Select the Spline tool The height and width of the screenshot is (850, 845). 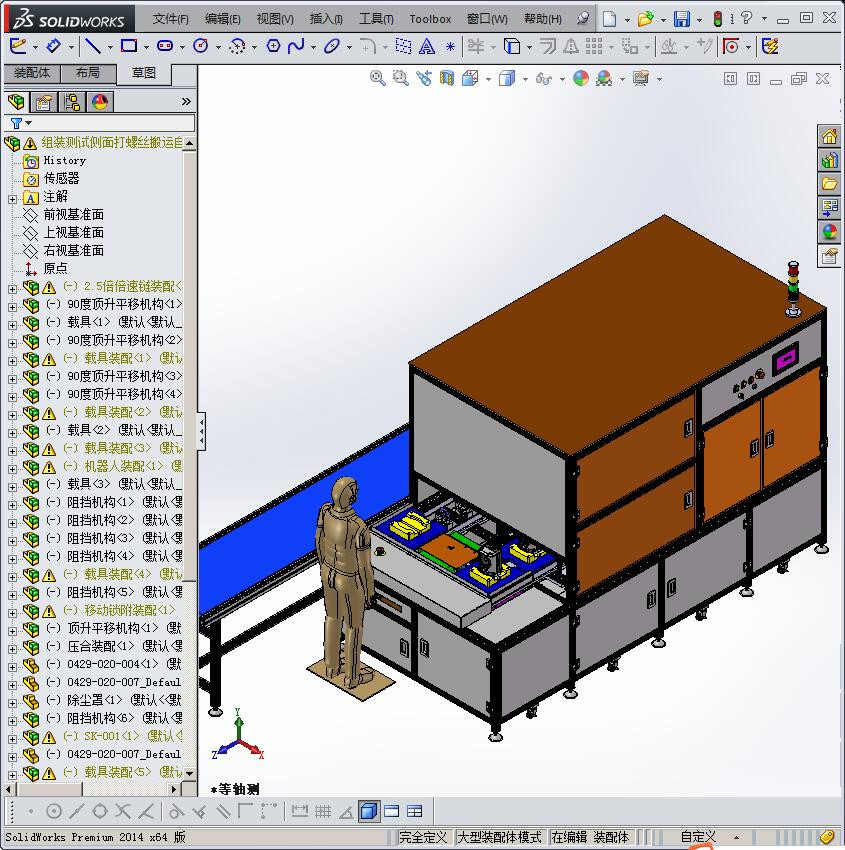[x=296, y=46]
